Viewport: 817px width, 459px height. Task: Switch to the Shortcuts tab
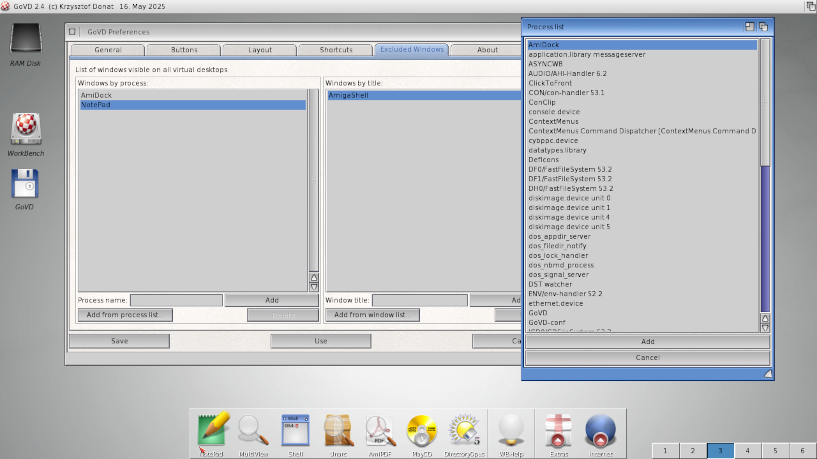336,49
